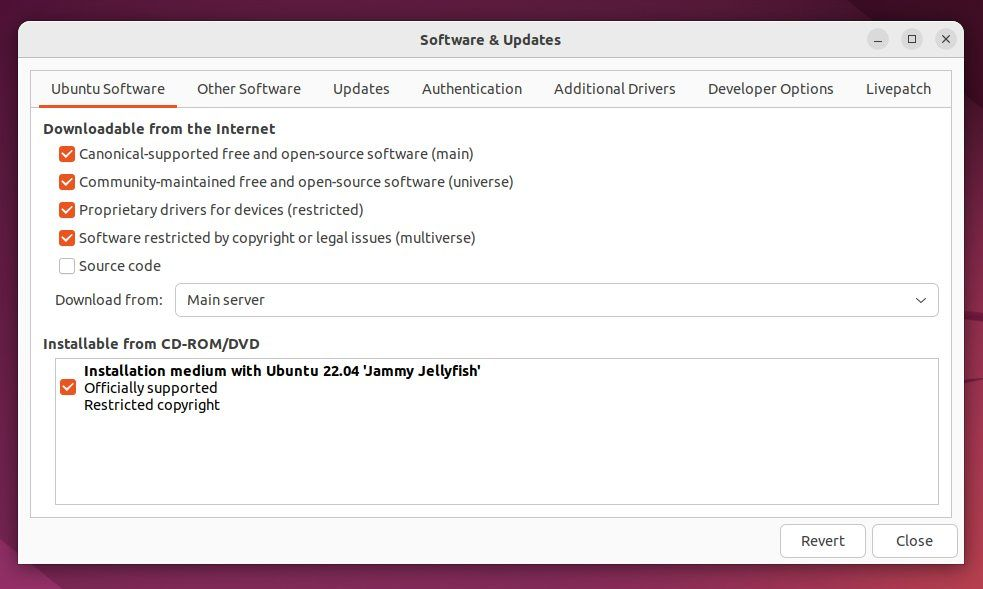Switch to the Other Software tab
The height and width of the screenshot is (589, 983).
[x=249, y=89]
